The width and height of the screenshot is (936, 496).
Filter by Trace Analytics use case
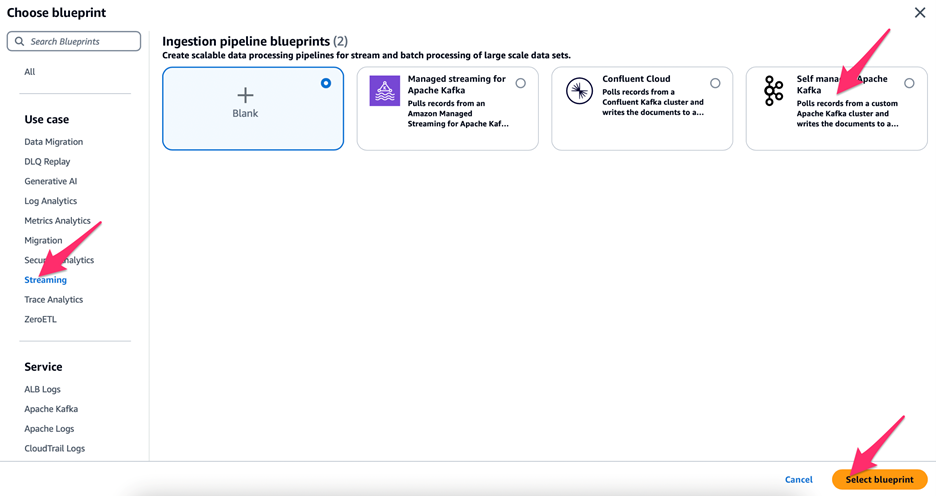[x=54, y=299]
